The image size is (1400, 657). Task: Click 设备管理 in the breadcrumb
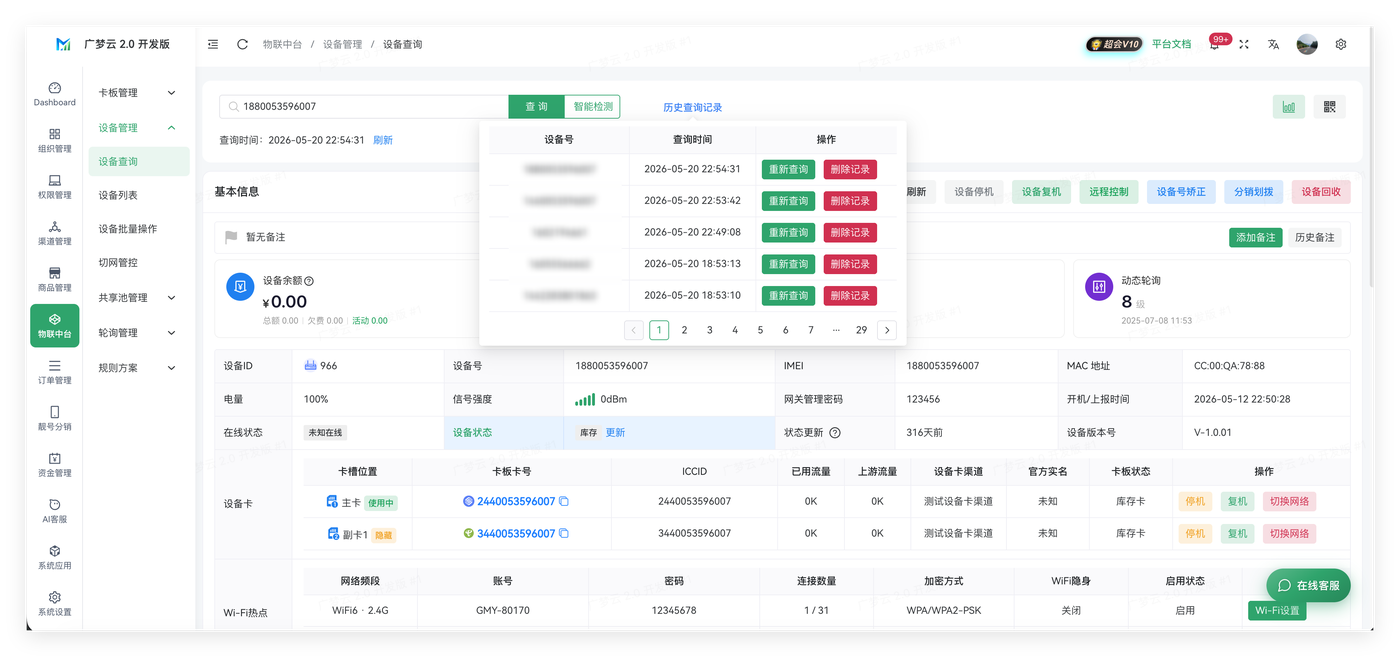tap(342, 44)
